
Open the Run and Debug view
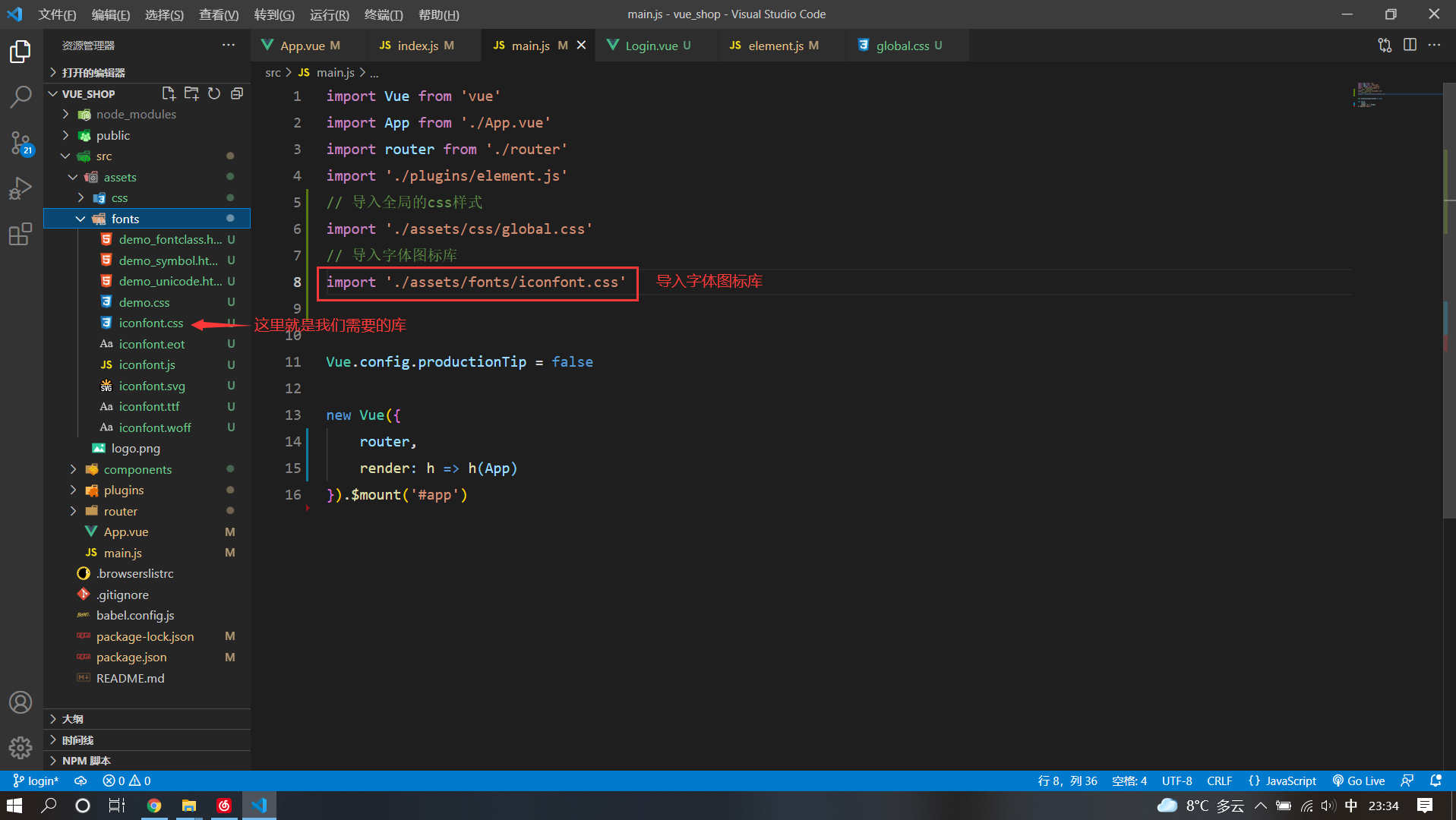tap(21, 188)
